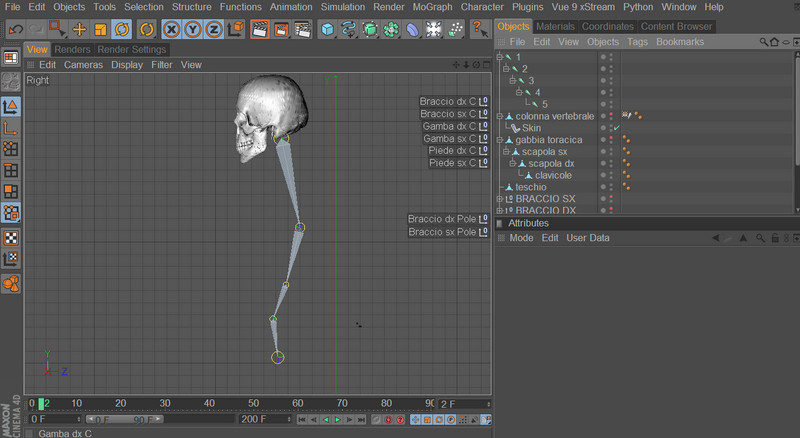
Task: Toggle Y axis lock
Action: [193, 29]
